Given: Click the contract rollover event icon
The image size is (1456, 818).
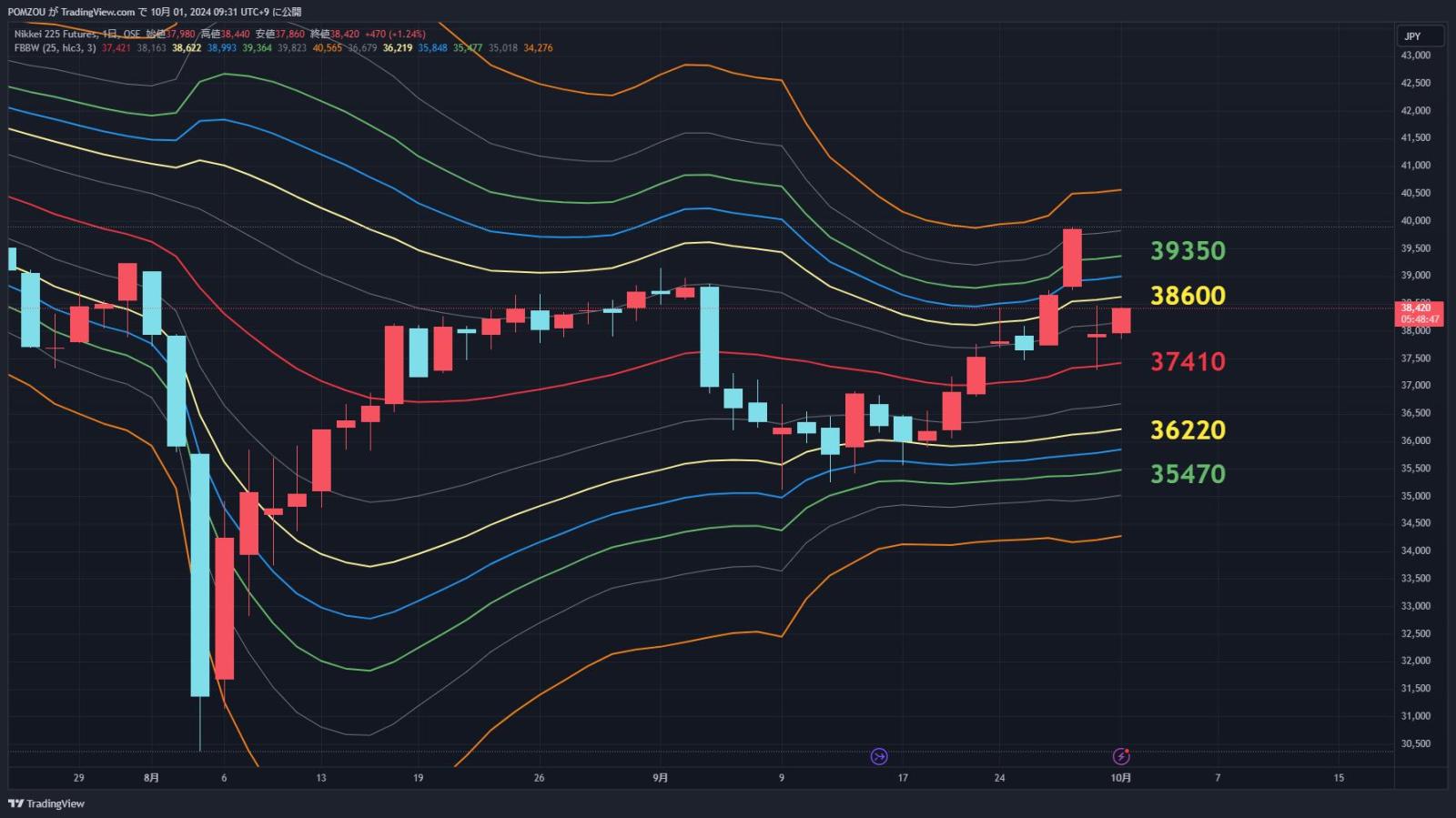Looking at the screenshot, I should point(879,756).
